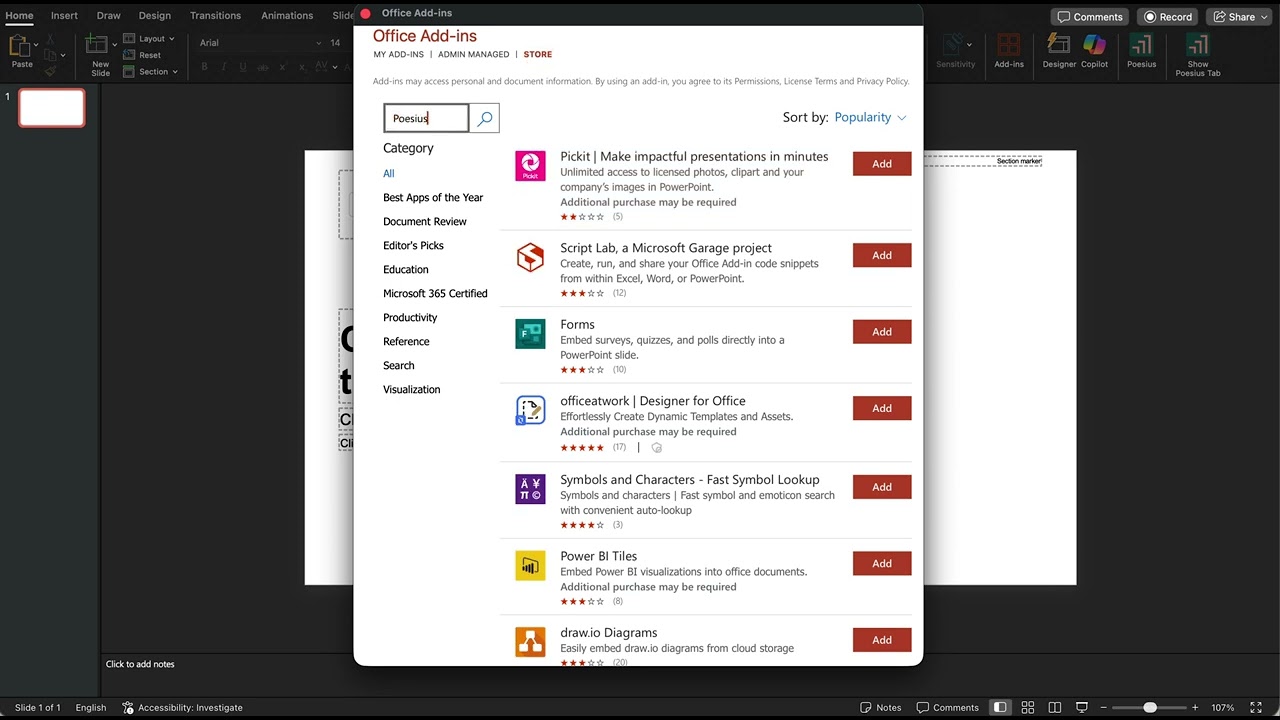Viewport: 1280px width, 720px height.
Task: Select the Visualization category
Action: pos(411,390)
